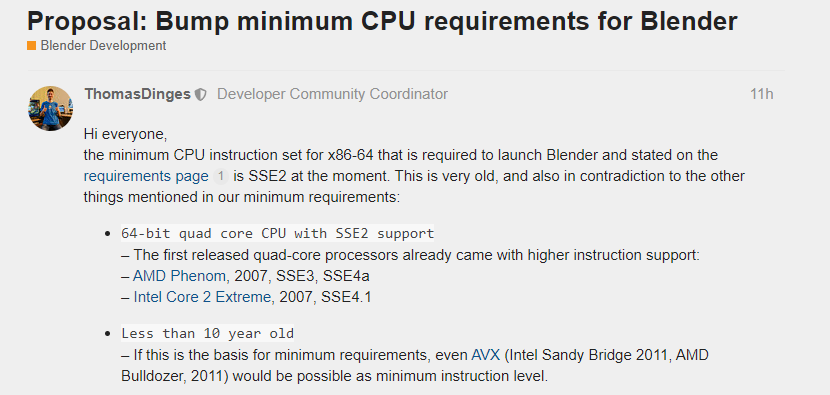Follow the requirements page link

click(x=146, y=176)
